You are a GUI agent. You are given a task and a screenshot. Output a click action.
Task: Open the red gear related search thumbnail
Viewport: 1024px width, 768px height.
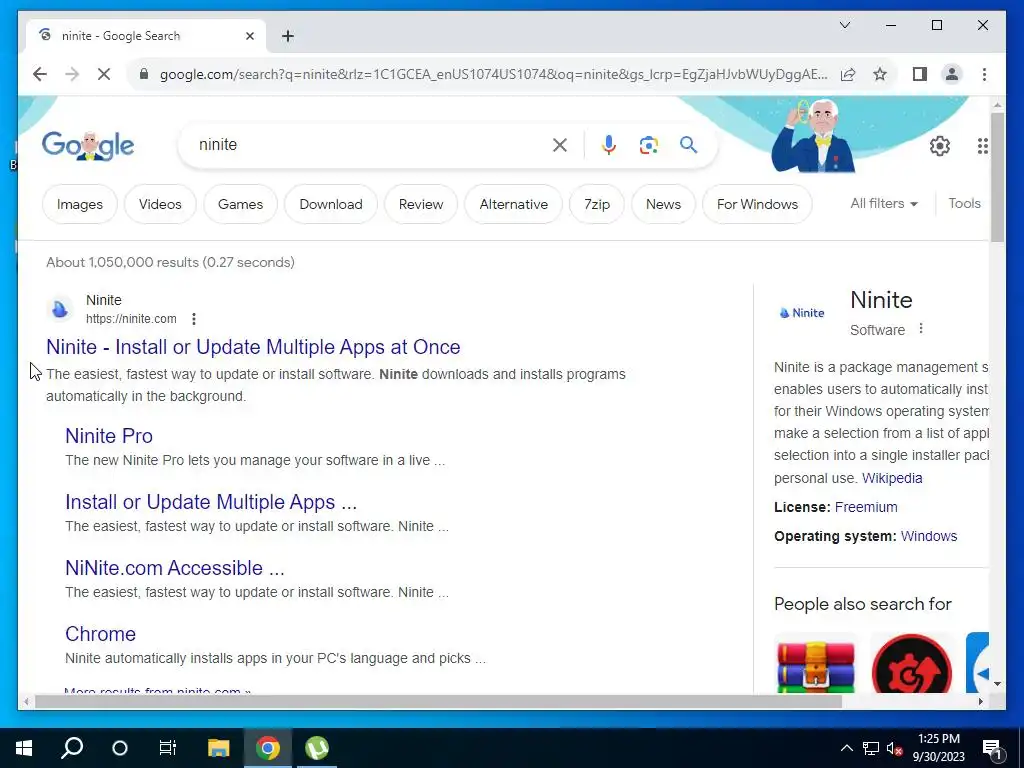(x=911, y=665)
